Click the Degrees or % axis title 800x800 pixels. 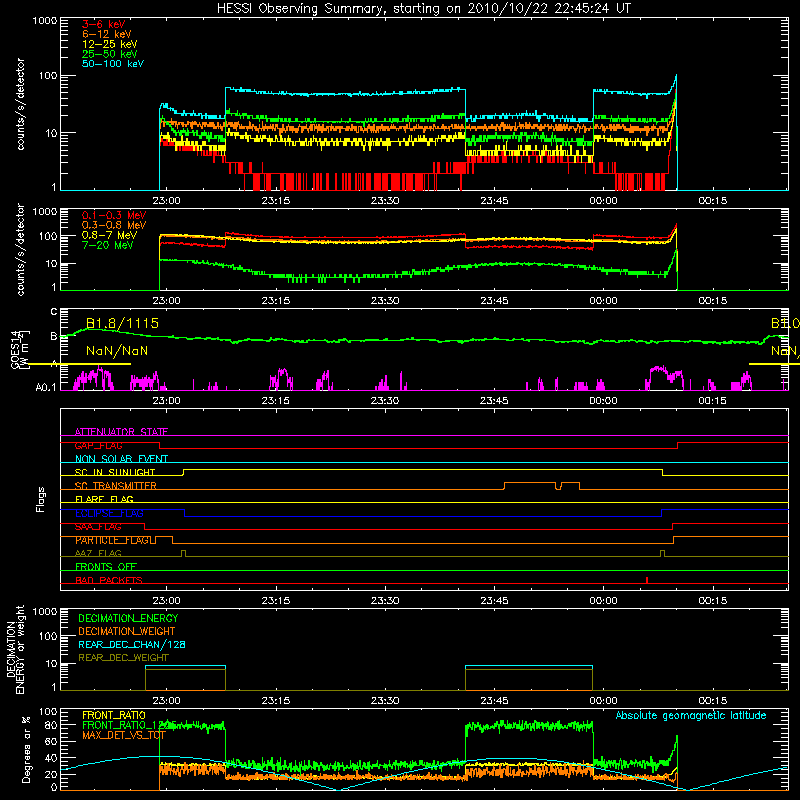[x=26, y=750]
